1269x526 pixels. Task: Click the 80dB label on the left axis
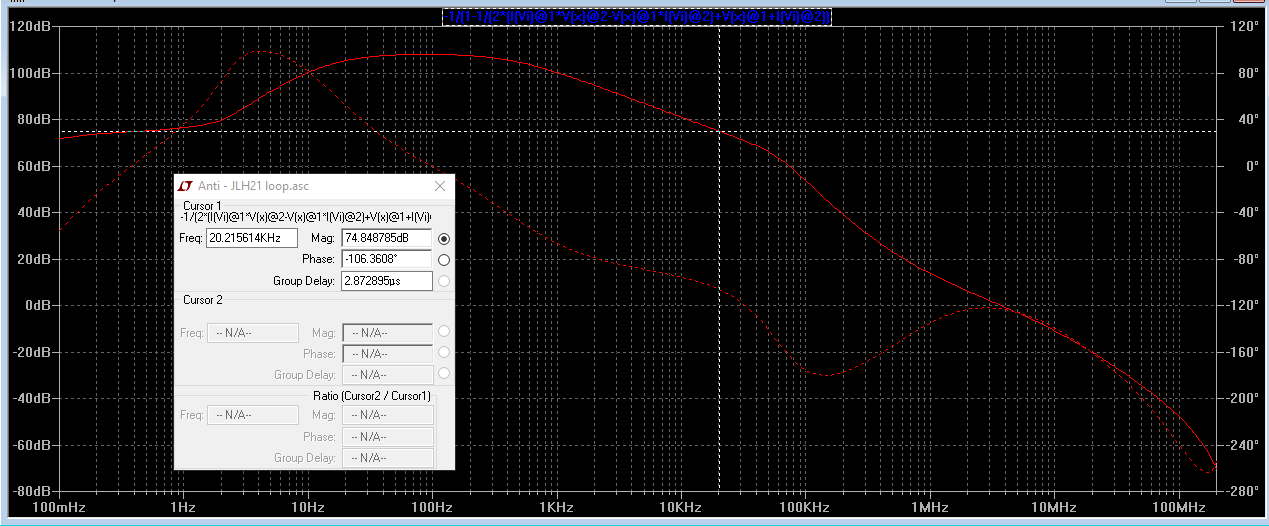(33, 120)
